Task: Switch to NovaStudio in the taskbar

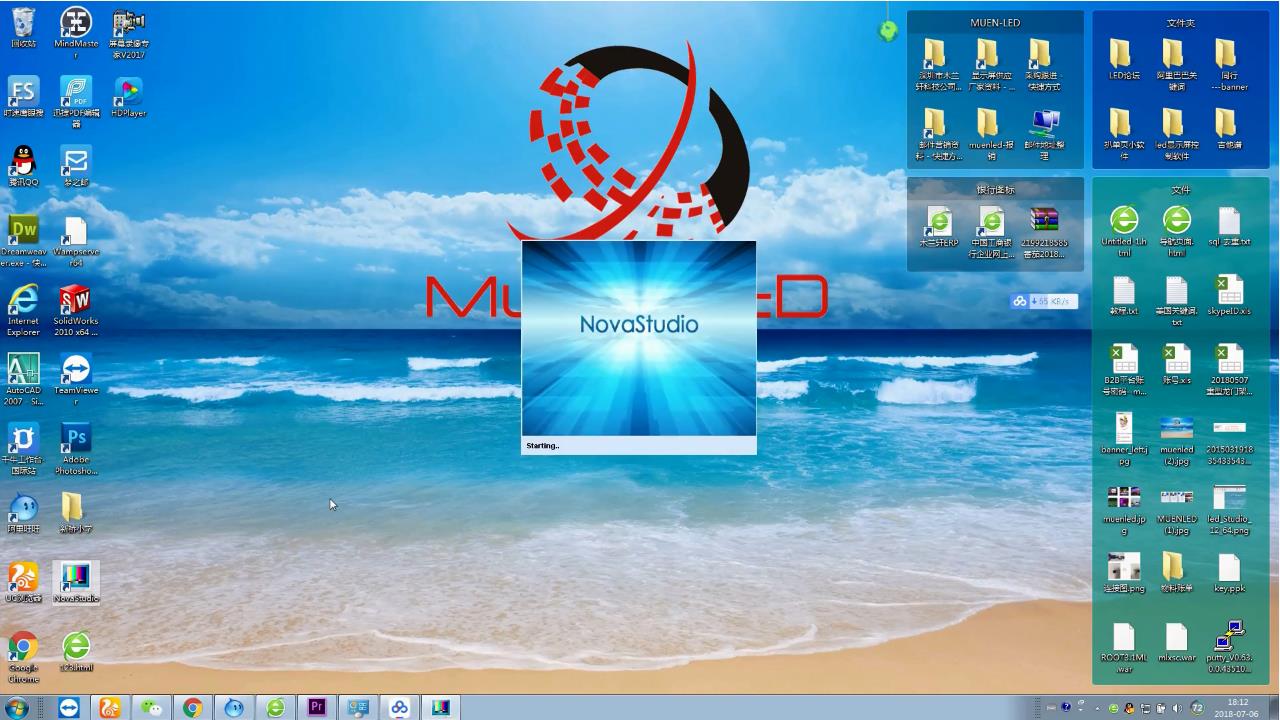Action: point(441,708)
